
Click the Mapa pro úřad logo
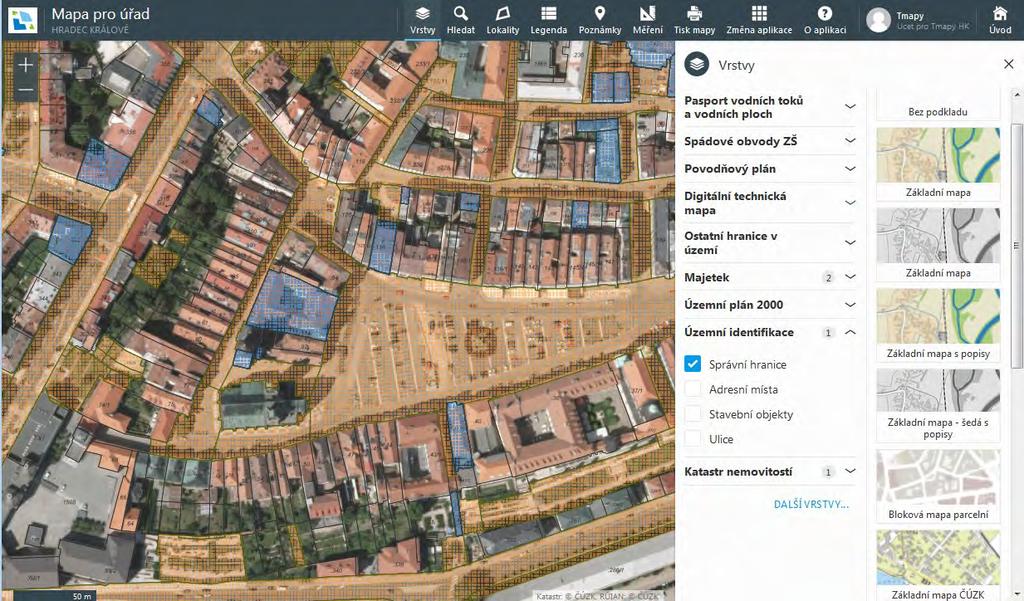pos(23,20)
